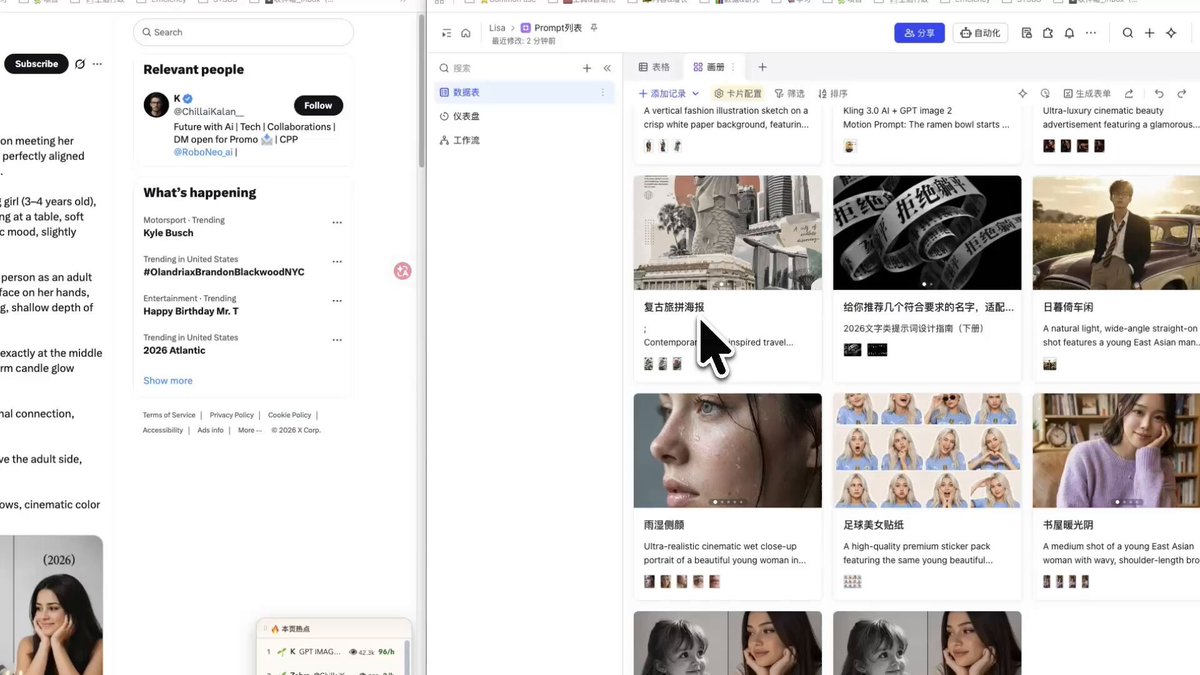Screen dimensions: 1200x675
Task: Open the puzzle-piece plugin icon
Action: [1048, 33]
